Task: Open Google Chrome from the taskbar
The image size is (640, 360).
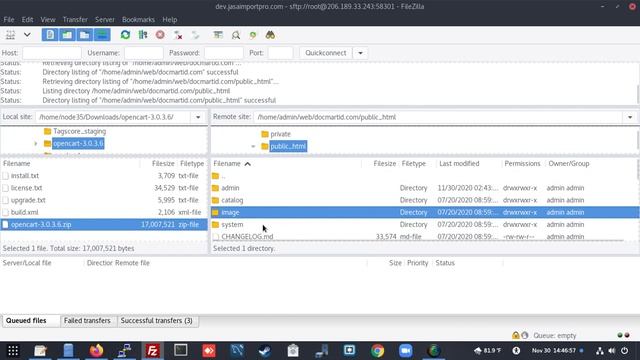Action: point(378,351)
